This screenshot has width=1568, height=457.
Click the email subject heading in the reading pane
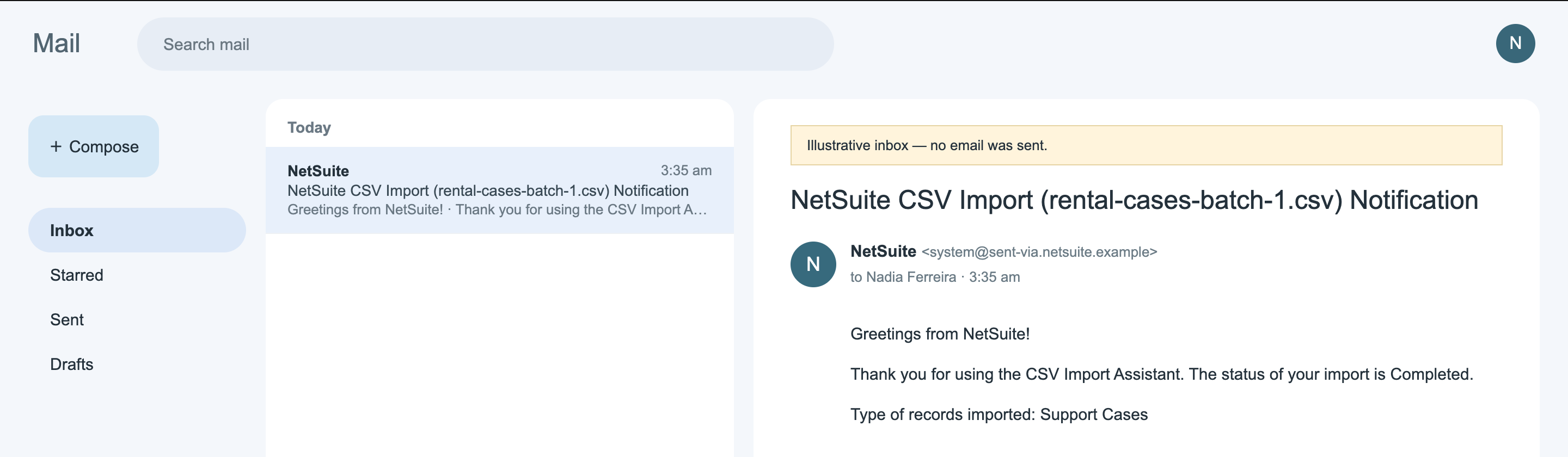pos(1134,200)
